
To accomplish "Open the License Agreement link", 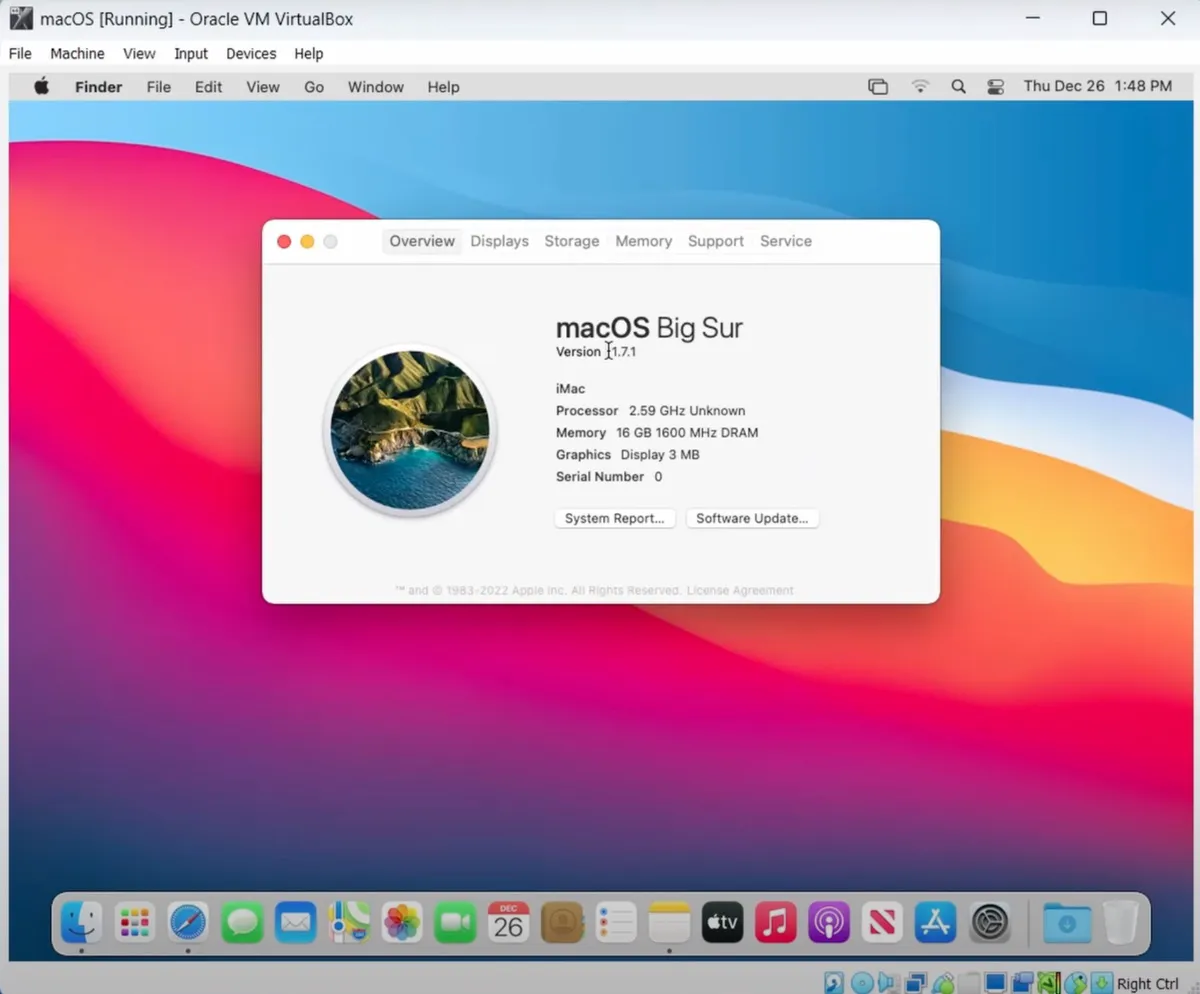I will tap(740, 590).
